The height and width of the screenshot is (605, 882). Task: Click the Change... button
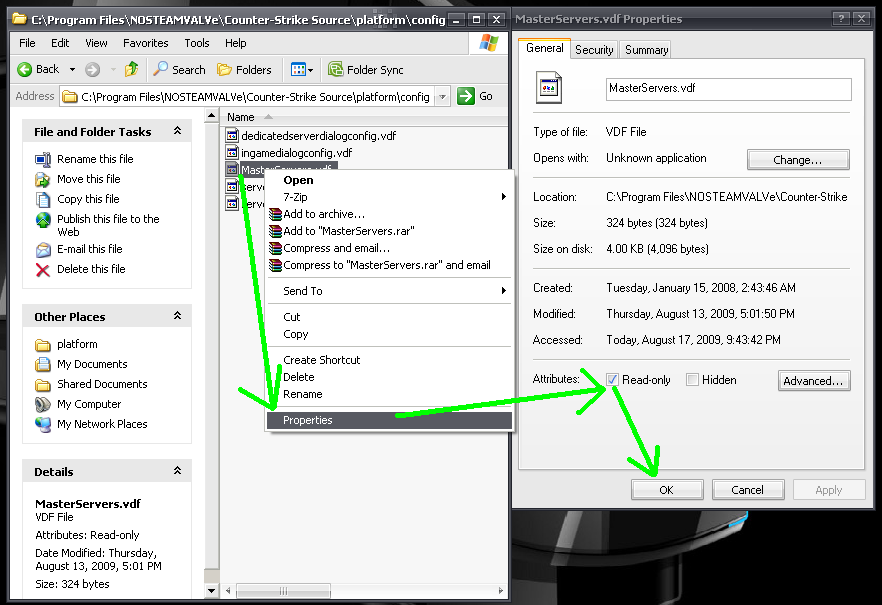[x=797, y=160]
